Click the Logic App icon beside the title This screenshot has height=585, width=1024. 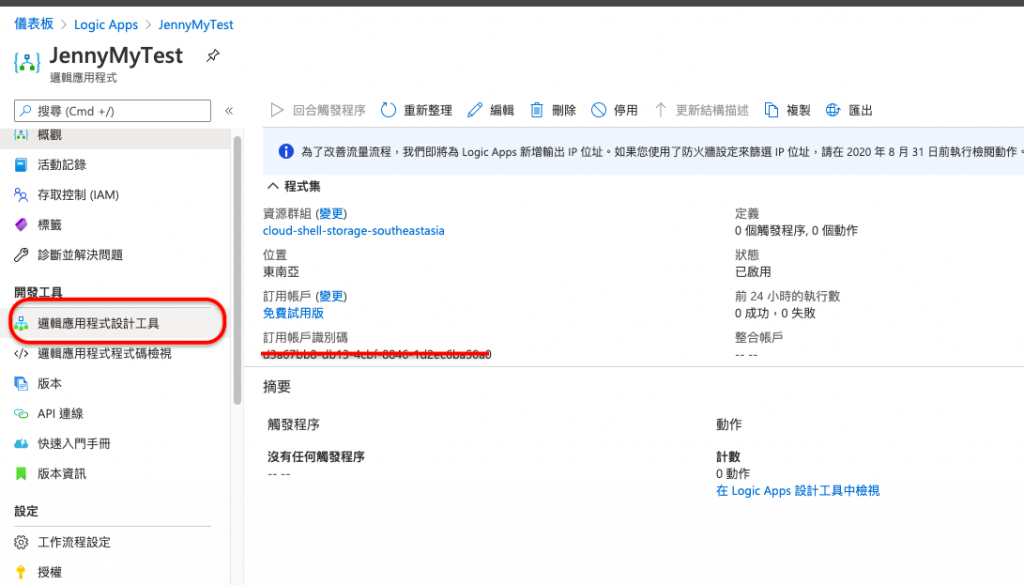(27, 63)
